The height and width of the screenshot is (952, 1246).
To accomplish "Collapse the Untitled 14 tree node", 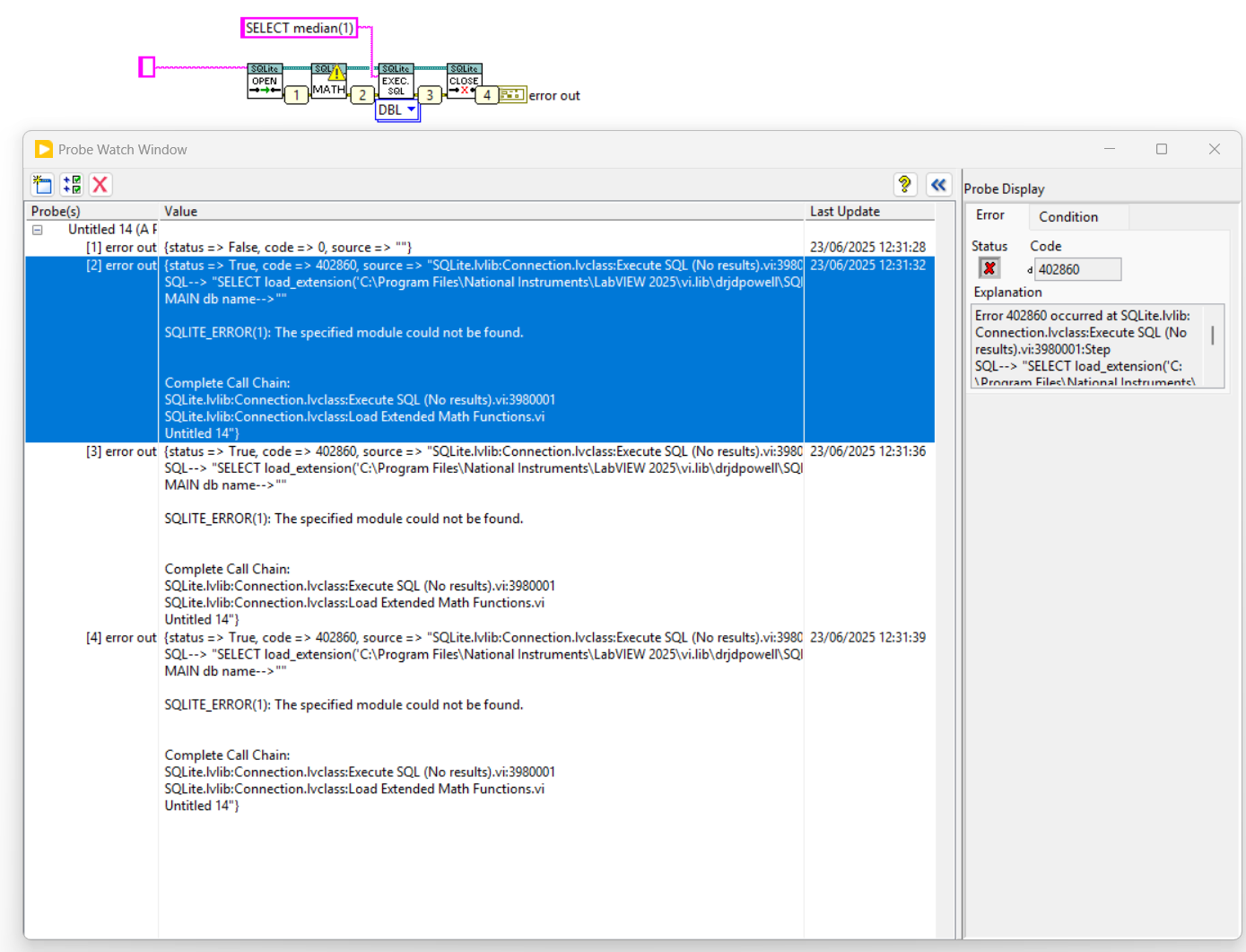I will click(38, 230).
